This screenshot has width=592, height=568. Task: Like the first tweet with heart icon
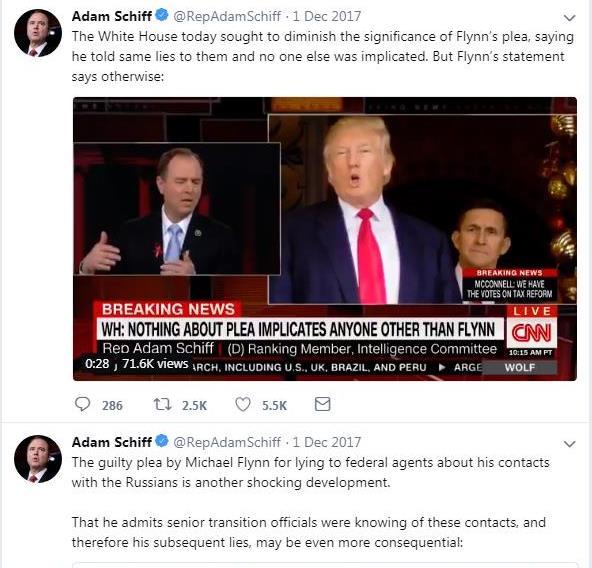[243, 404]
